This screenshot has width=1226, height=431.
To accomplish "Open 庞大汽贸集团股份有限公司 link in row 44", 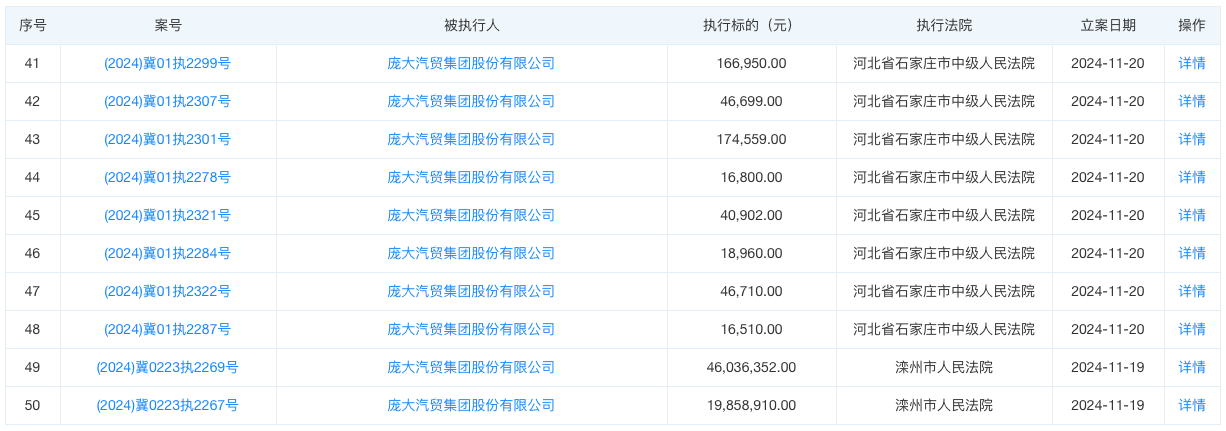I will coord(471,177).
